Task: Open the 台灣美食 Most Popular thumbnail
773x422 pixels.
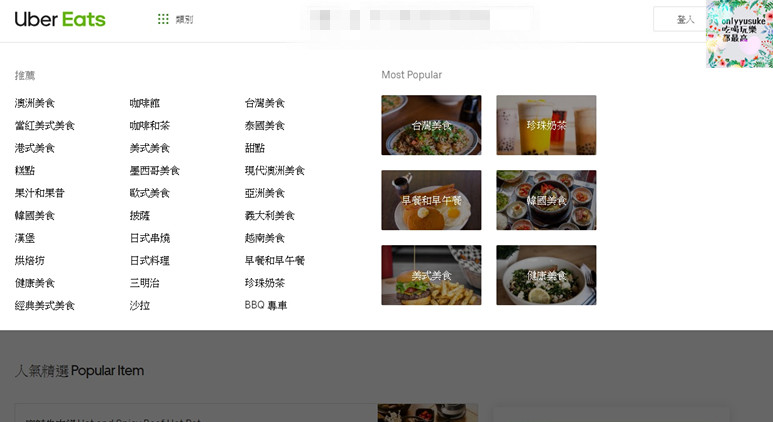Action: [431, 125]
